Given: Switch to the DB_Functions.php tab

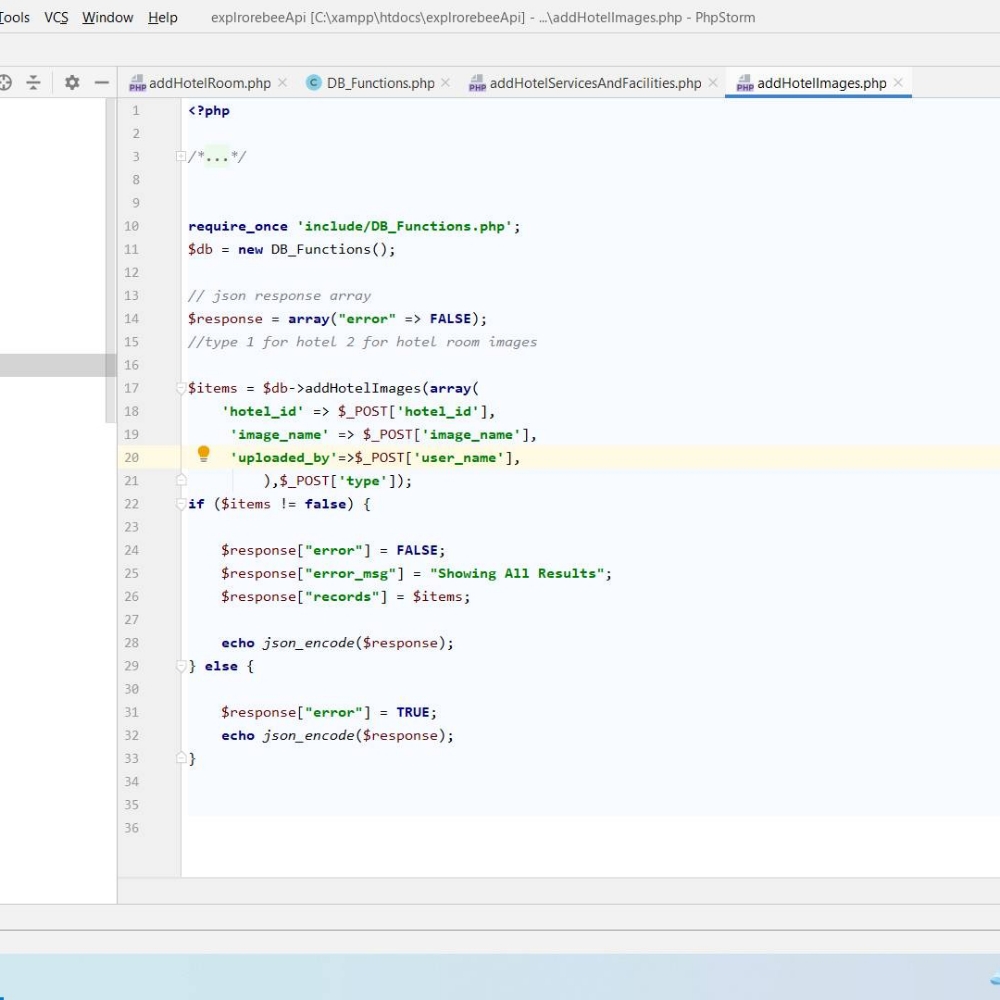Looking at the screenshot, I should [x=380, y=83].
